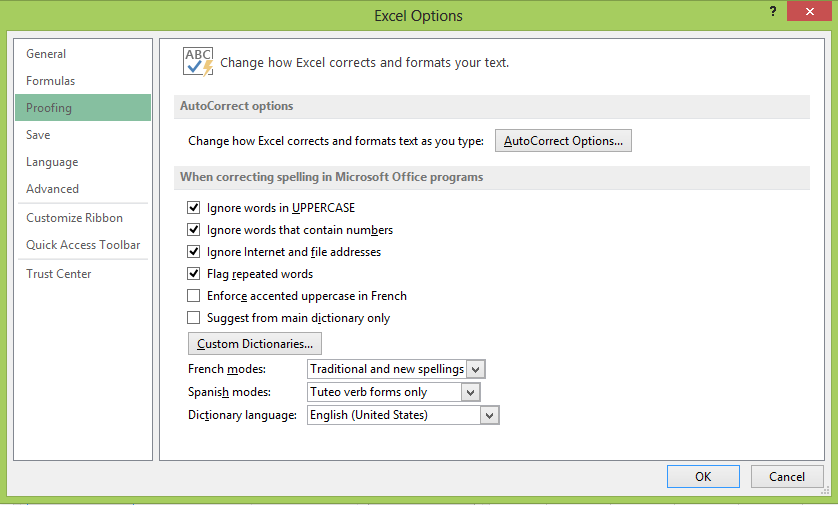Click the 'Spanish modes:' label
Image resolution: width=838 pixels, height=505 pixels.
pyautogui.click(x=229, y=392)
